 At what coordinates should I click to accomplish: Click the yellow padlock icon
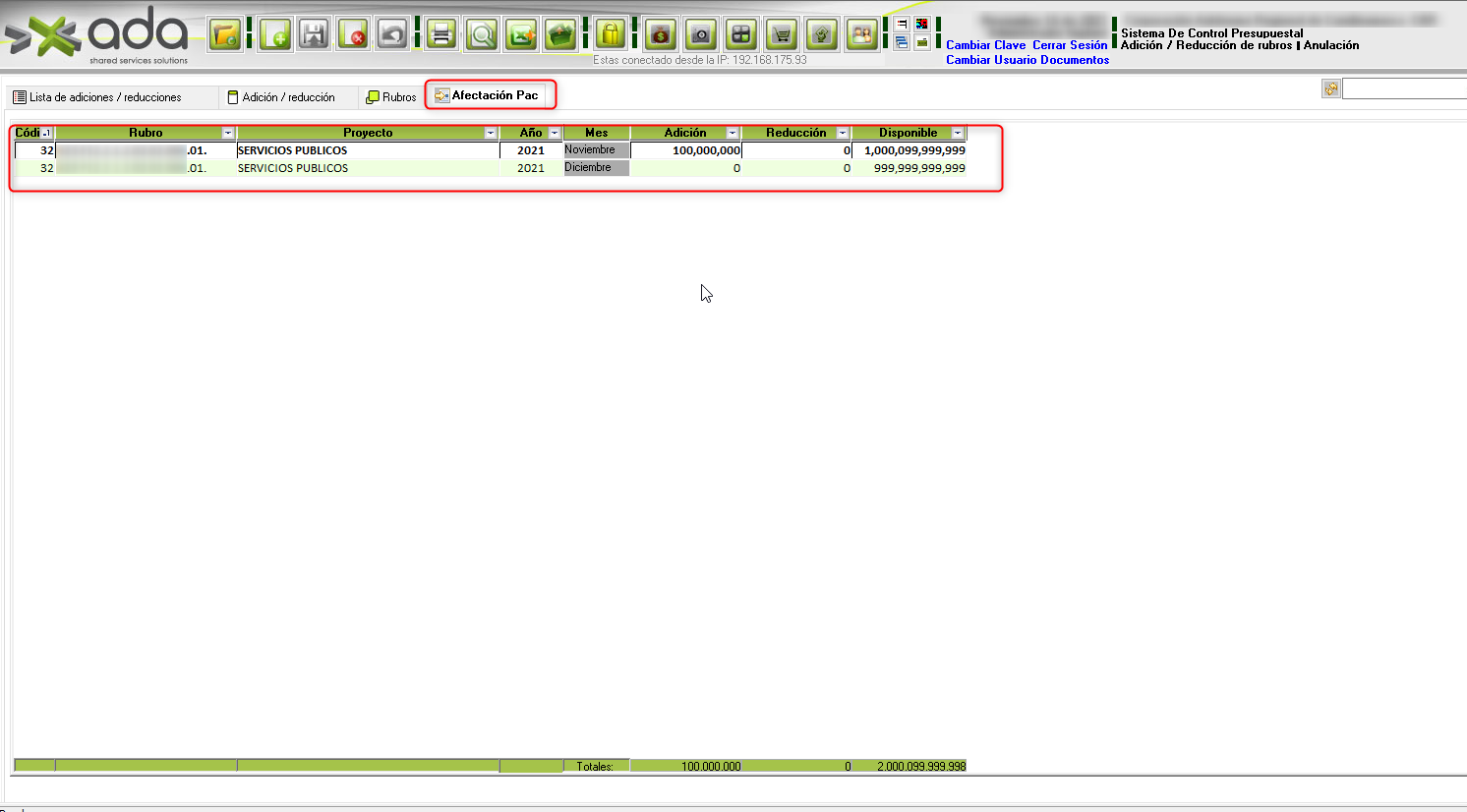[x=611, y=35]
